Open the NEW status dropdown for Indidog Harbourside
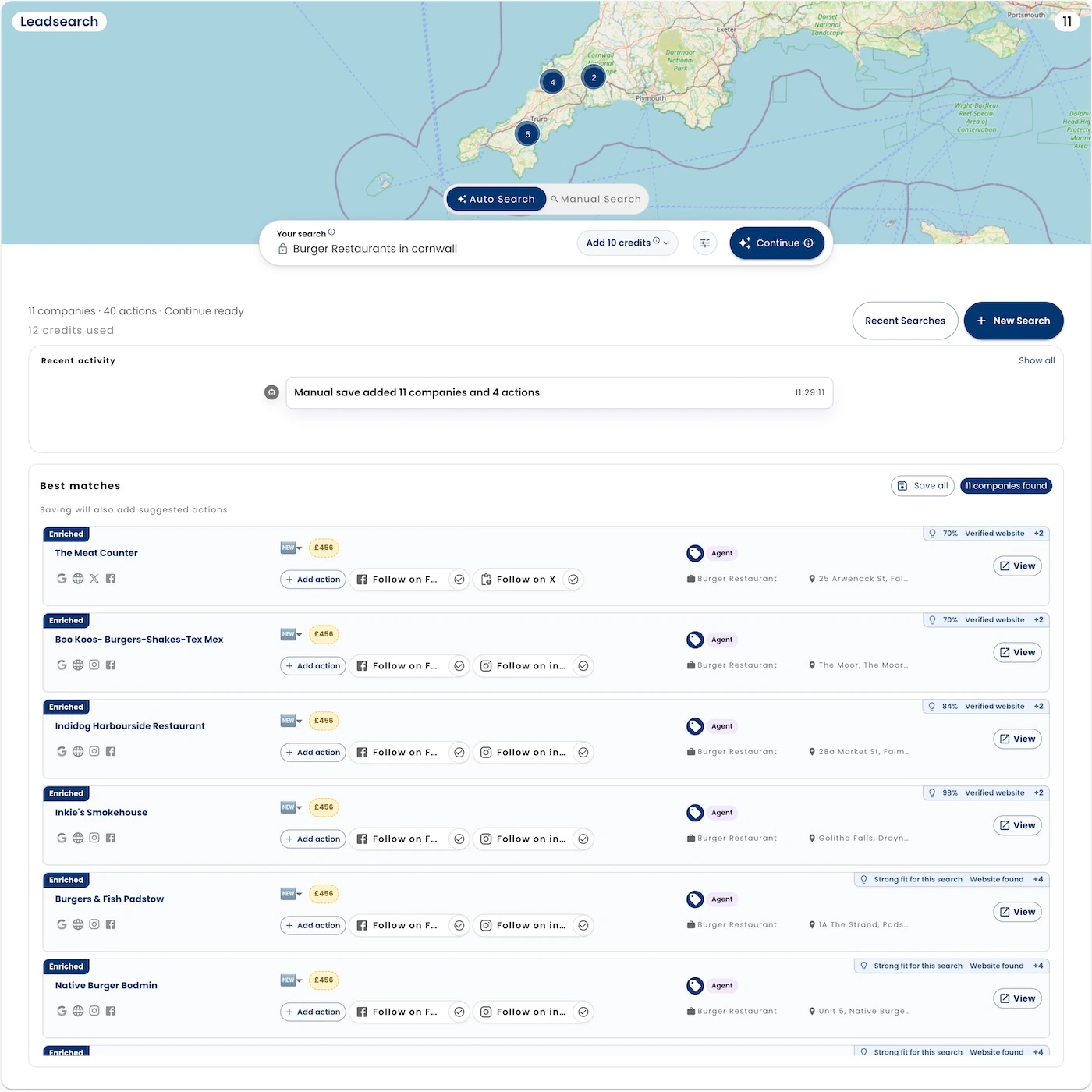 pyautogui.click(x=291, y=721)
